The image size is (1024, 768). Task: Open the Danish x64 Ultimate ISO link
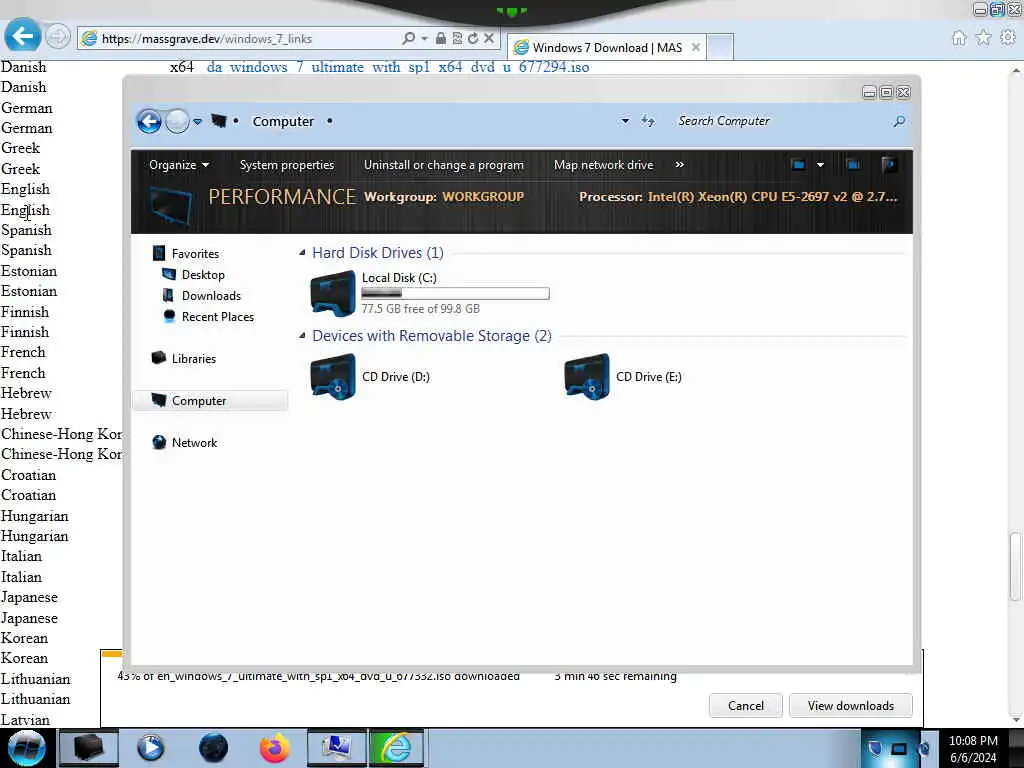coord(398,67)
